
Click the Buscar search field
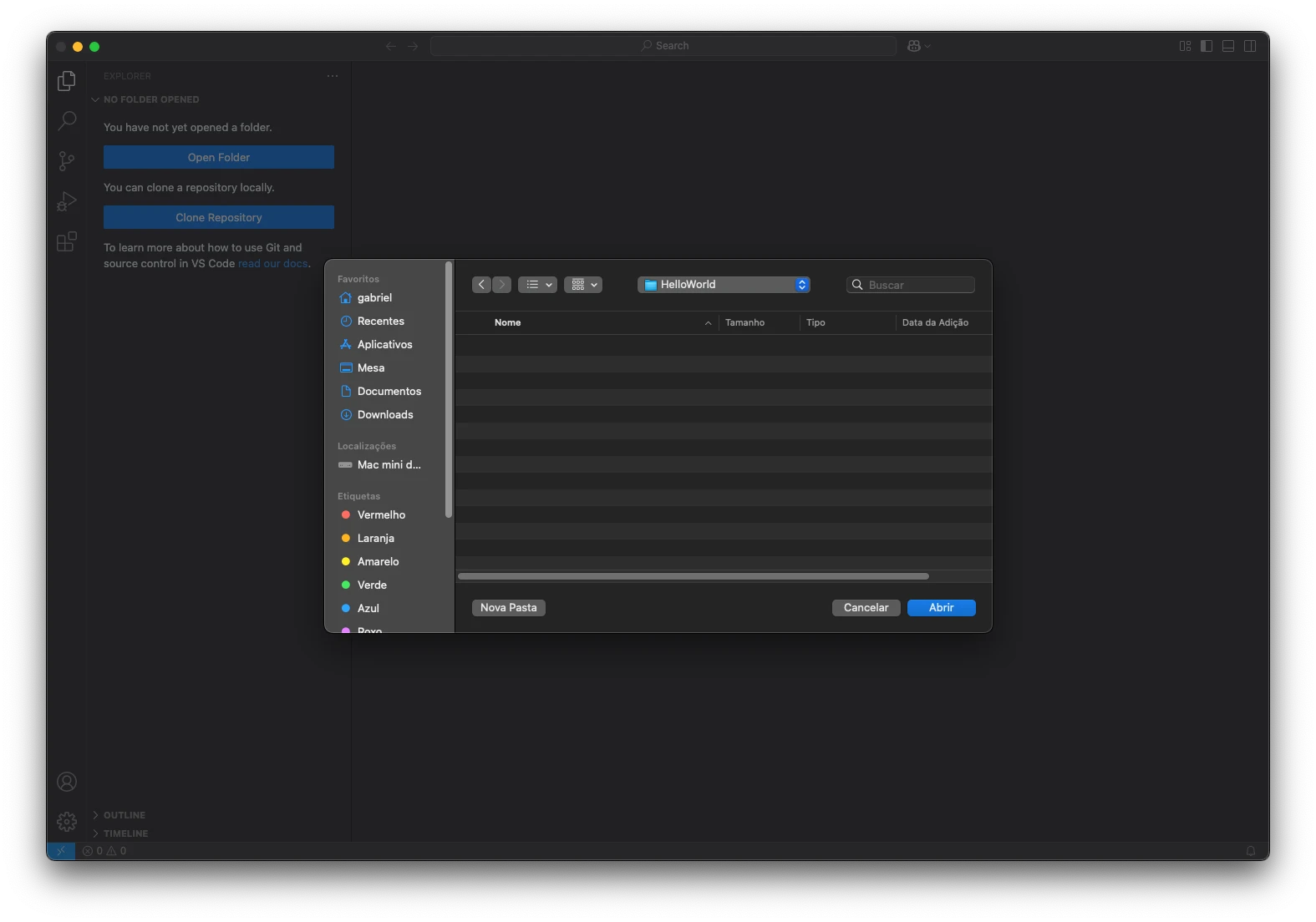[x=917, y=285]
